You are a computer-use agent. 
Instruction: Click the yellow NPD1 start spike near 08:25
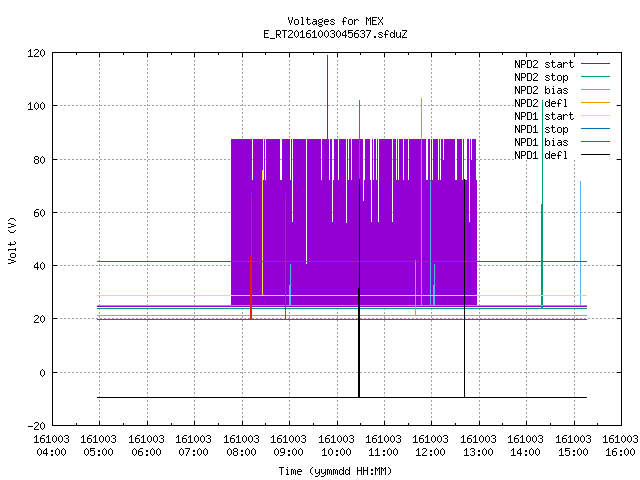(x=262, y=233)
